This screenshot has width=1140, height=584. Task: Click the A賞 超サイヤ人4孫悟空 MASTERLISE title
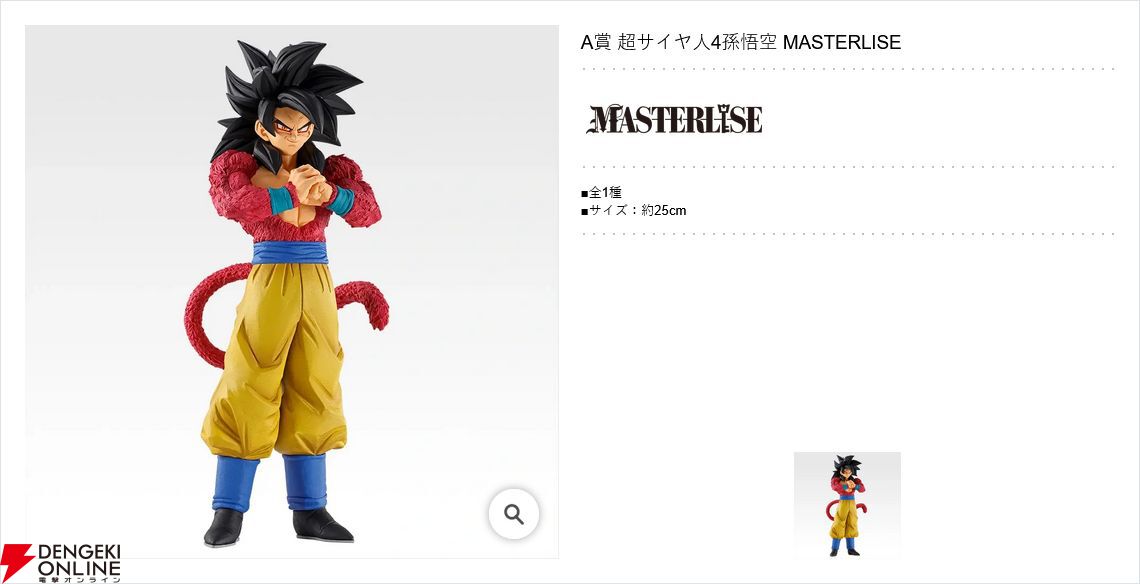click(x=741, y=42)
